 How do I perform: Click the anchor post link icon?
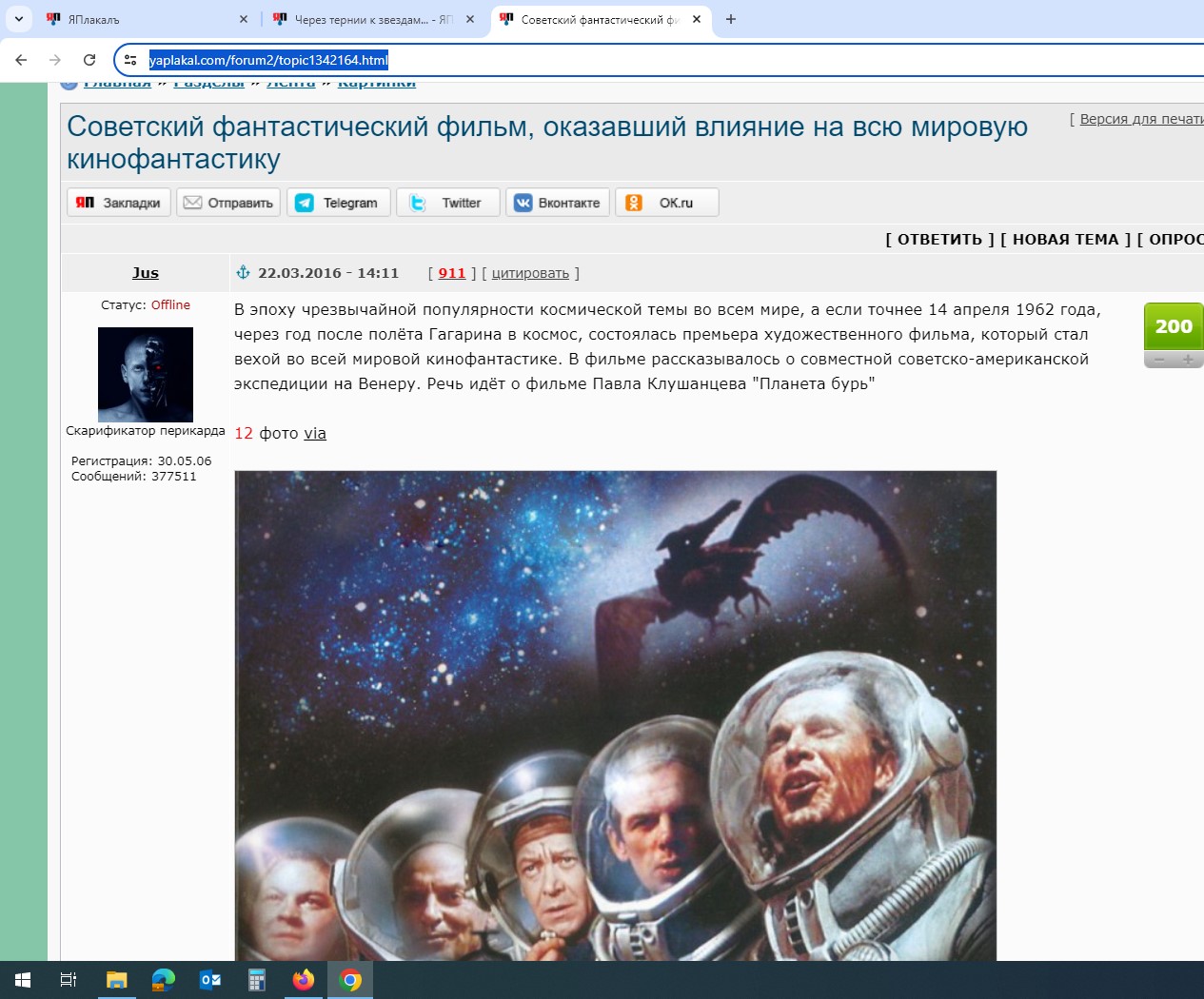tap(243, 273)
